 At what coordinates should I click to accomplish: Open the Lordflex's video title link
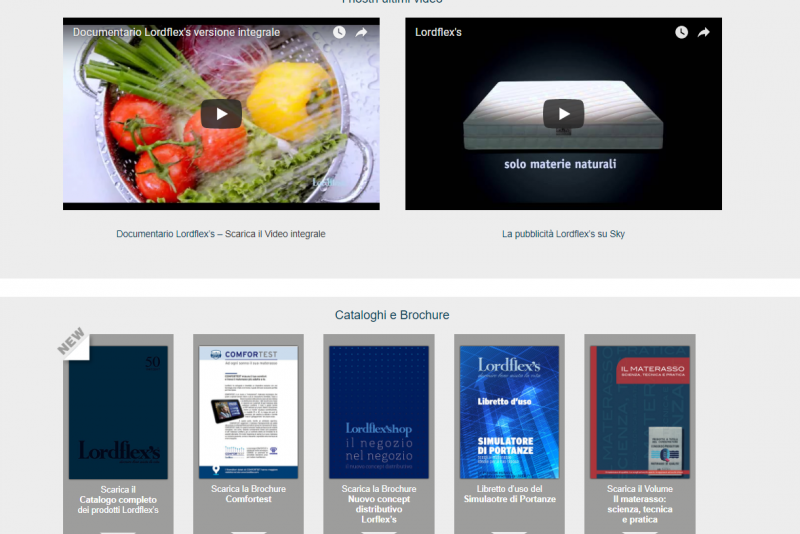(x=438, y=32)
